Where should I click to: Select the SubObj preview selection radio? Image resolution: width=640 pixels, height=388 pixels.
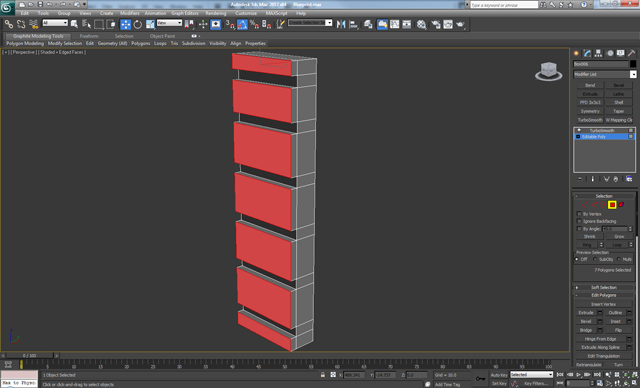pyautogui.click(x=595, y=259)
